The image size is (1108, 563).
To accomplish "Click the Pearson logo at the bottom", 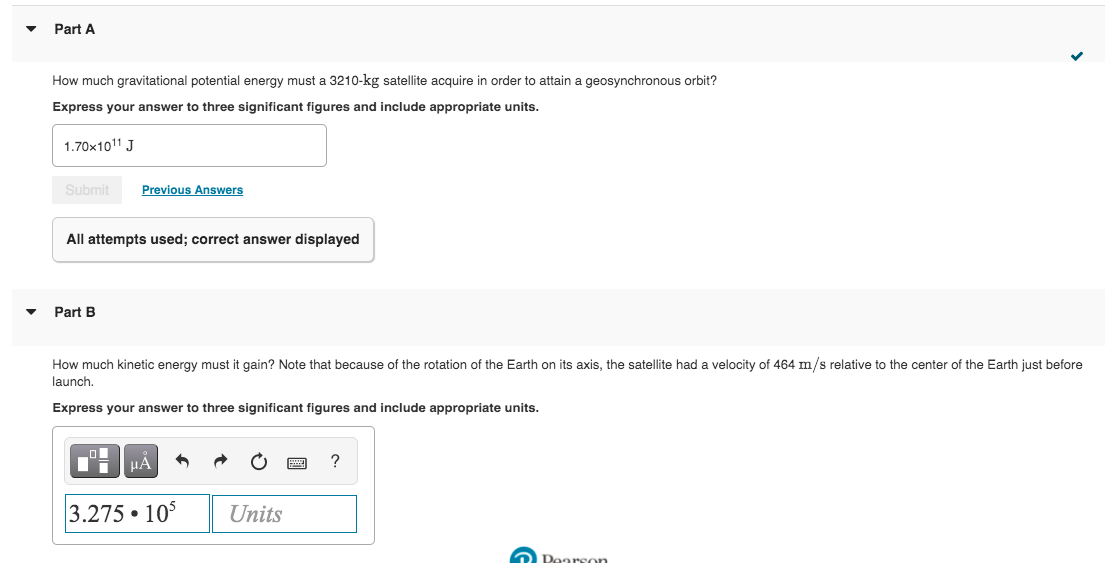I will click(x=558, y=555).
